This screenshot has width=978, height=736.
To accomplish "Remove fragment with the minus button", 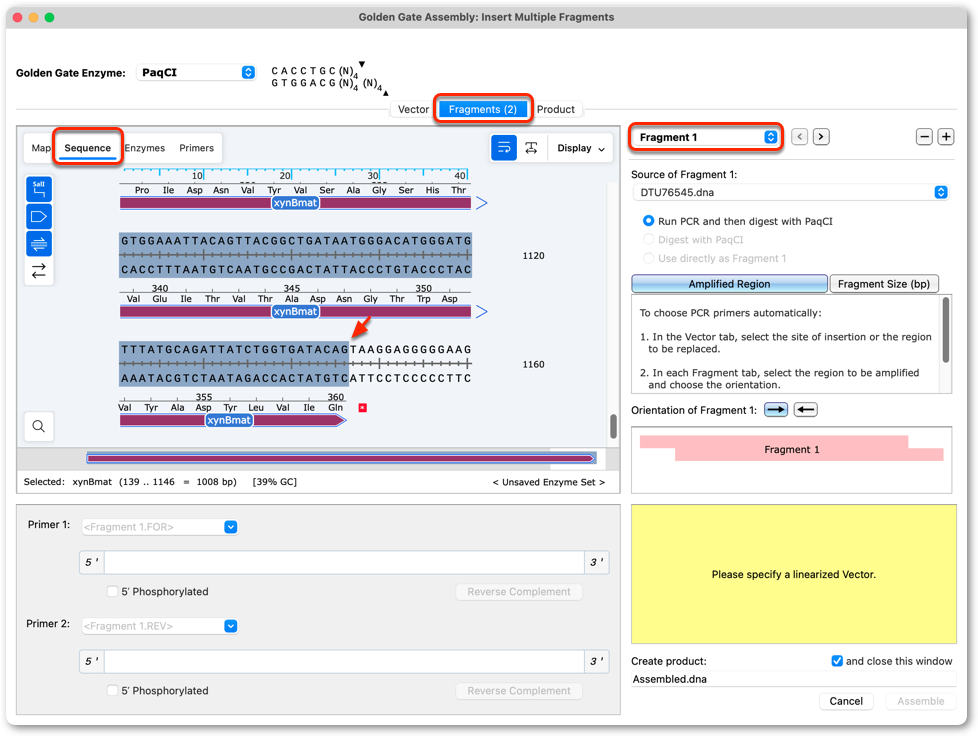I will point(924,137).
